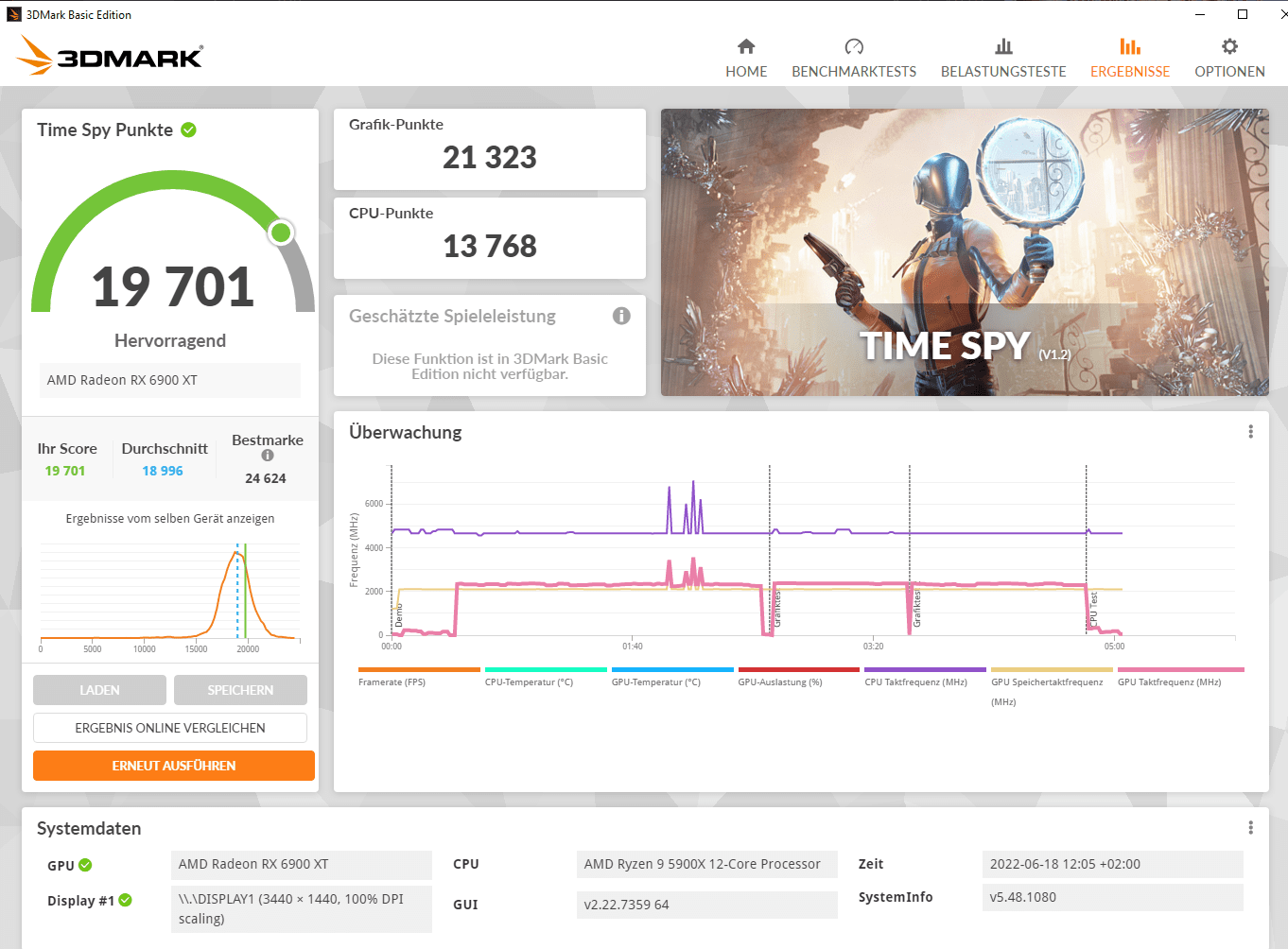Click the 19 701 main score
This screenshot has width=1288, height=949.
[x=173, y=286]
